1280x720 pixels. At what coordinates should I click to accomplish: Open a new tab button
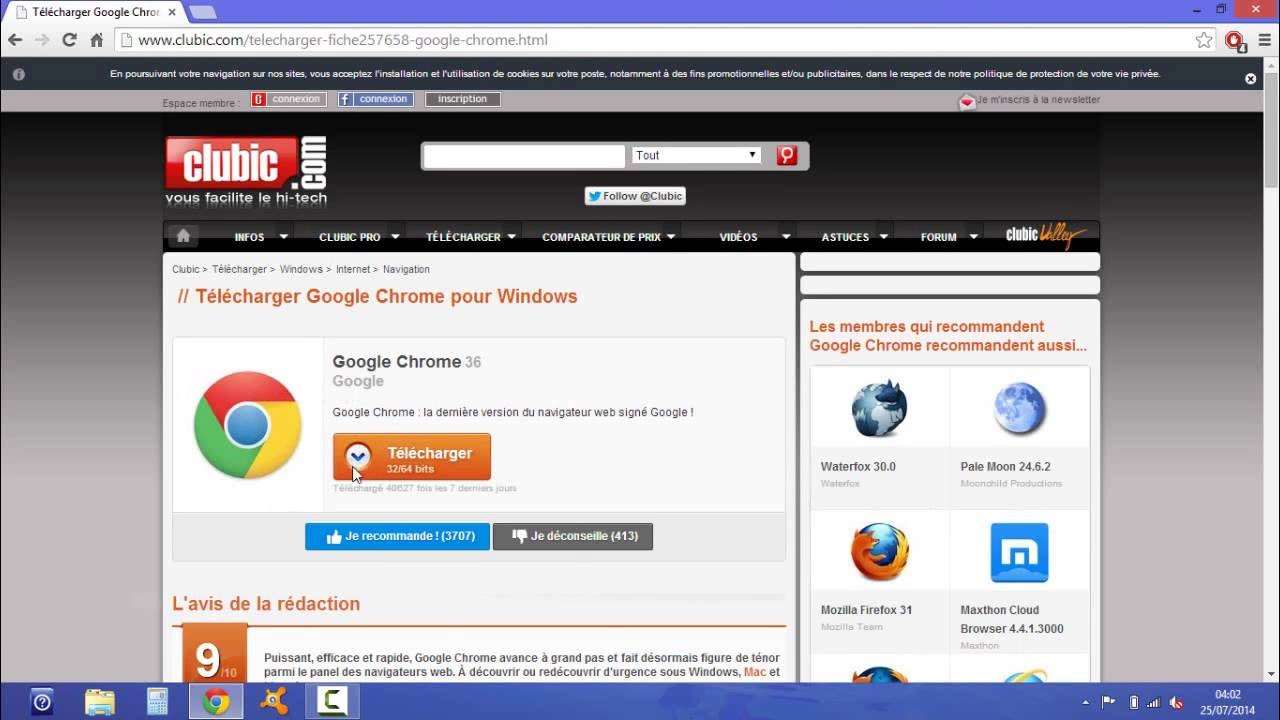[202, 13]
